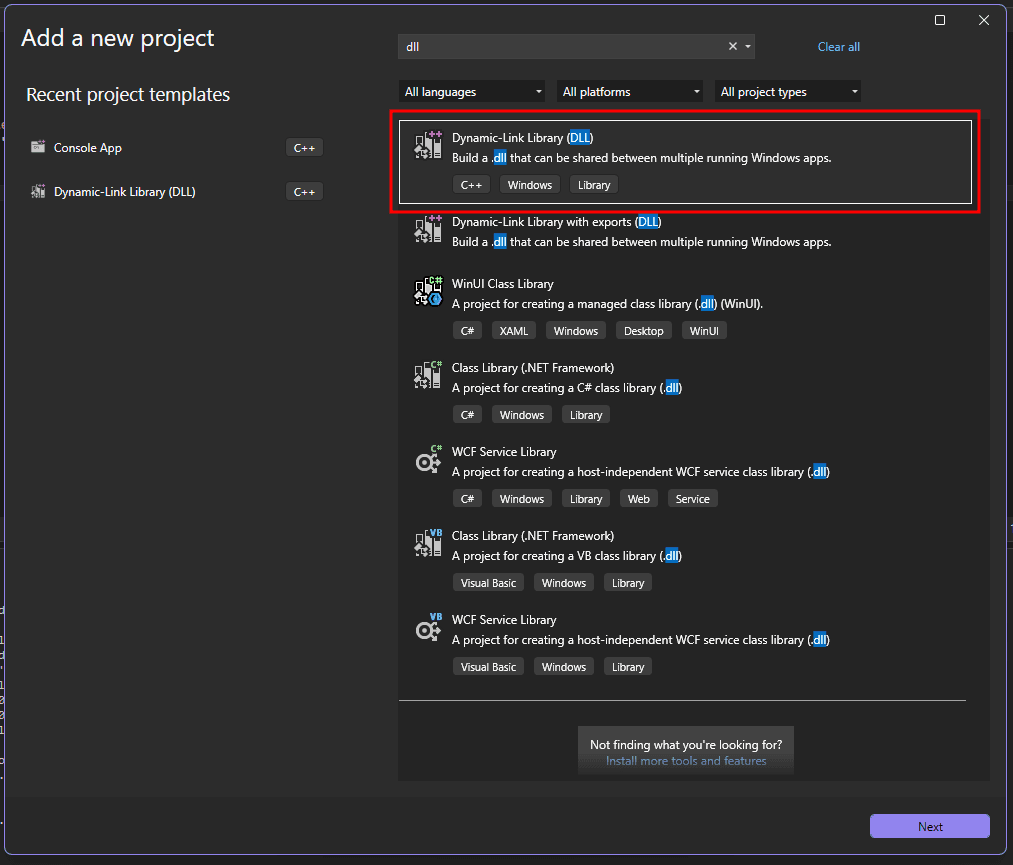Open the All languages dropdown
This screenshot has height=865, width=1013.
472,92
